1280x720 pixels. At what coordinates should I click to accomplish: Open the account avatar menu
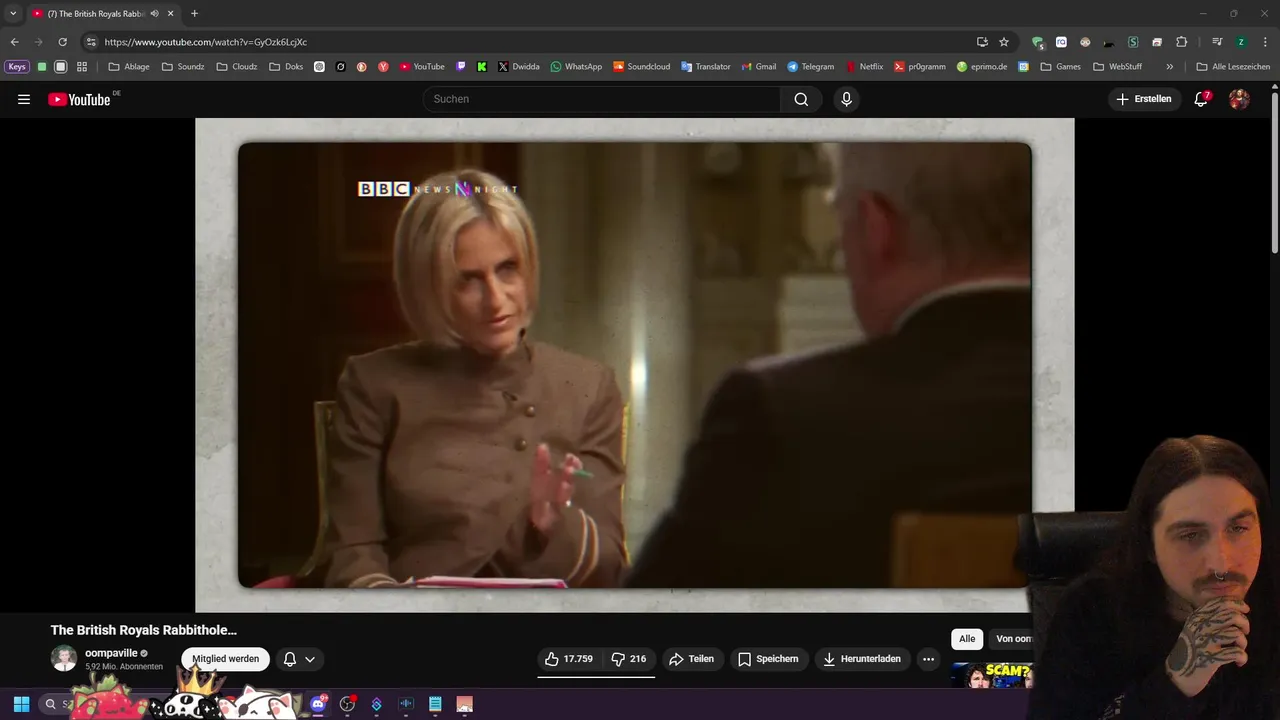tap(1239, 99)
